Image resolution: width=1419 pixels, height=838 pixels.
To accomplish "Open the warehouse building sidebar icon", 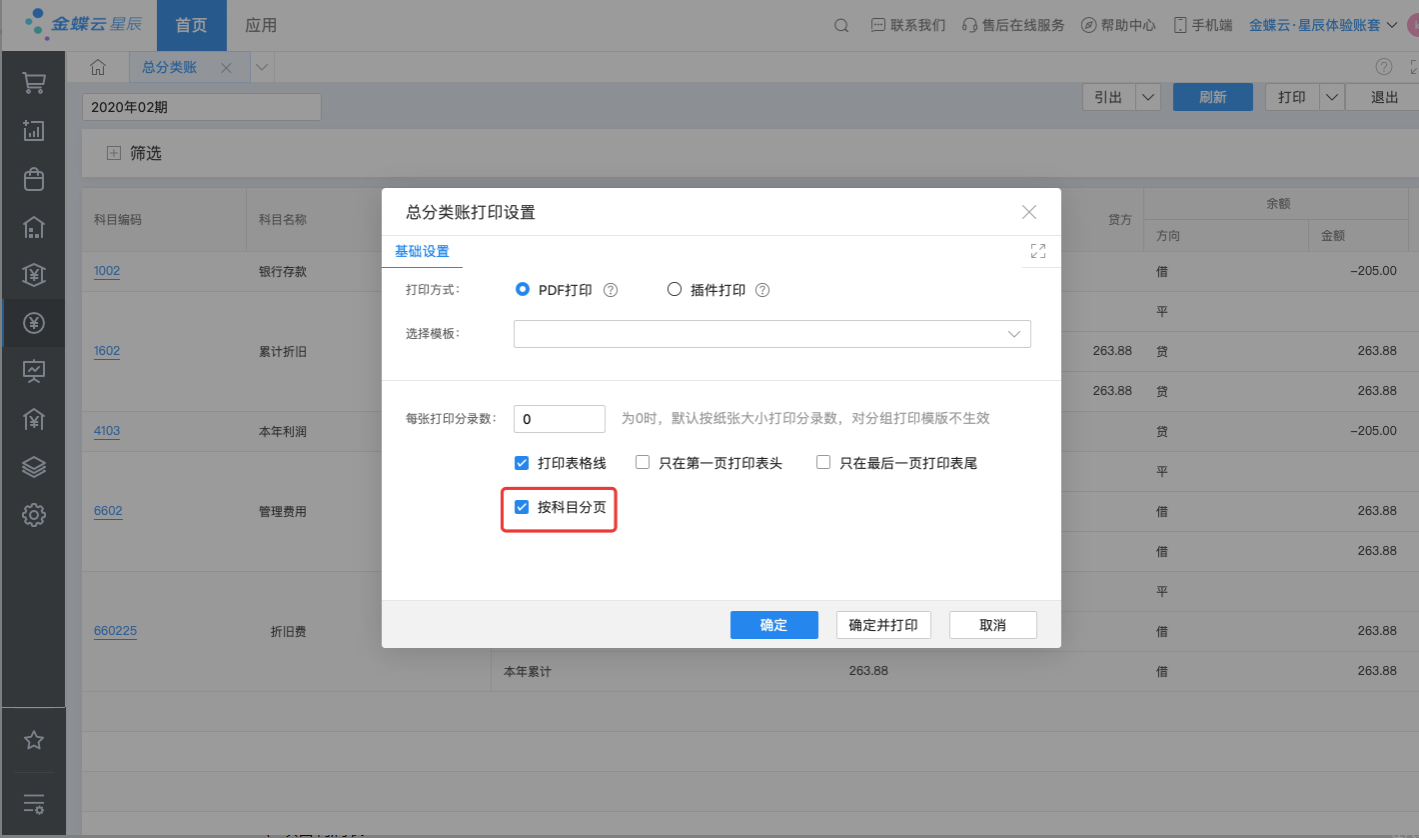I will [33, 227].
